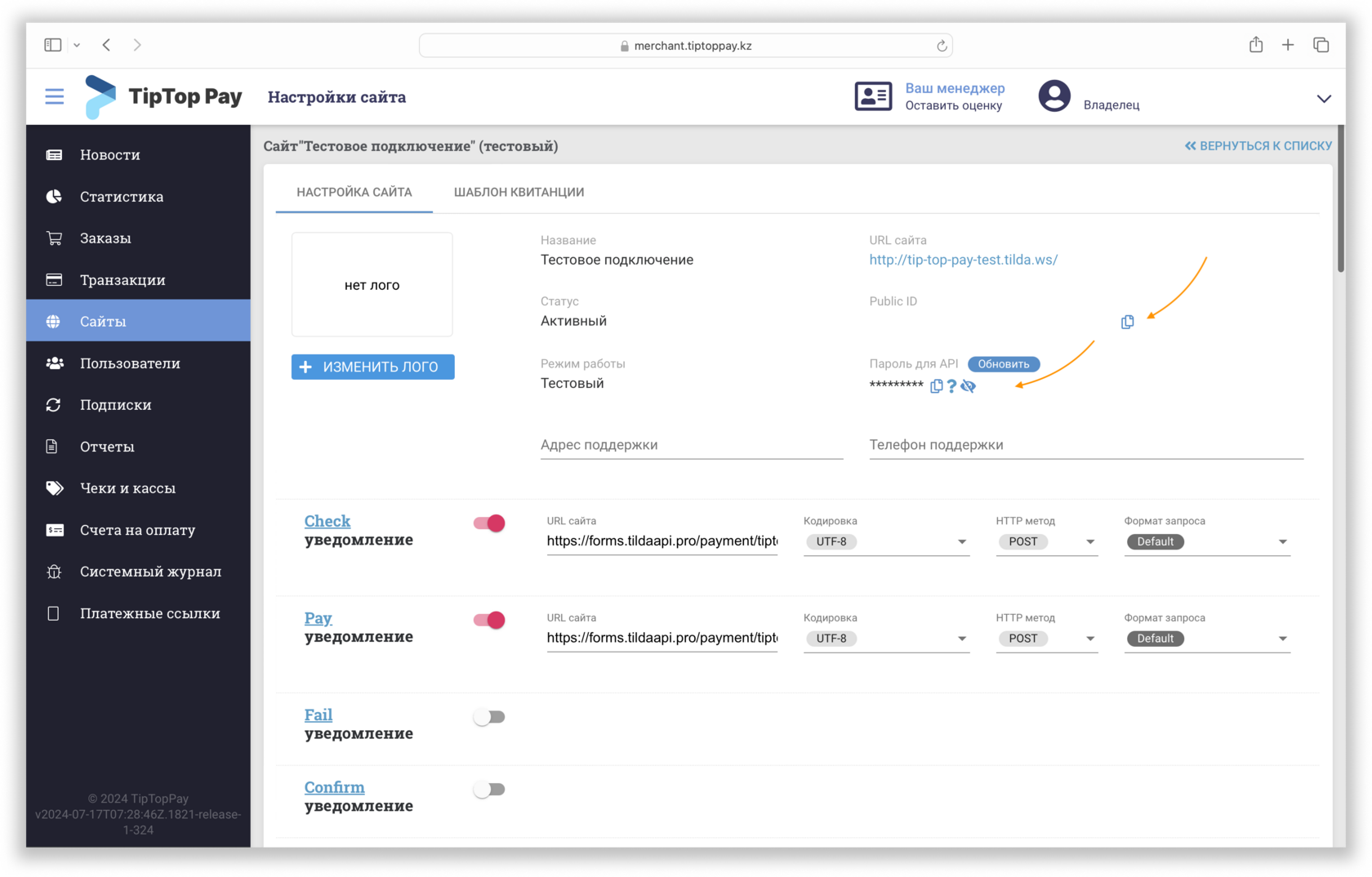The image size is (1372, 877).
Task: Open the Статистика section in sidebar
Action: click(121, 196)
